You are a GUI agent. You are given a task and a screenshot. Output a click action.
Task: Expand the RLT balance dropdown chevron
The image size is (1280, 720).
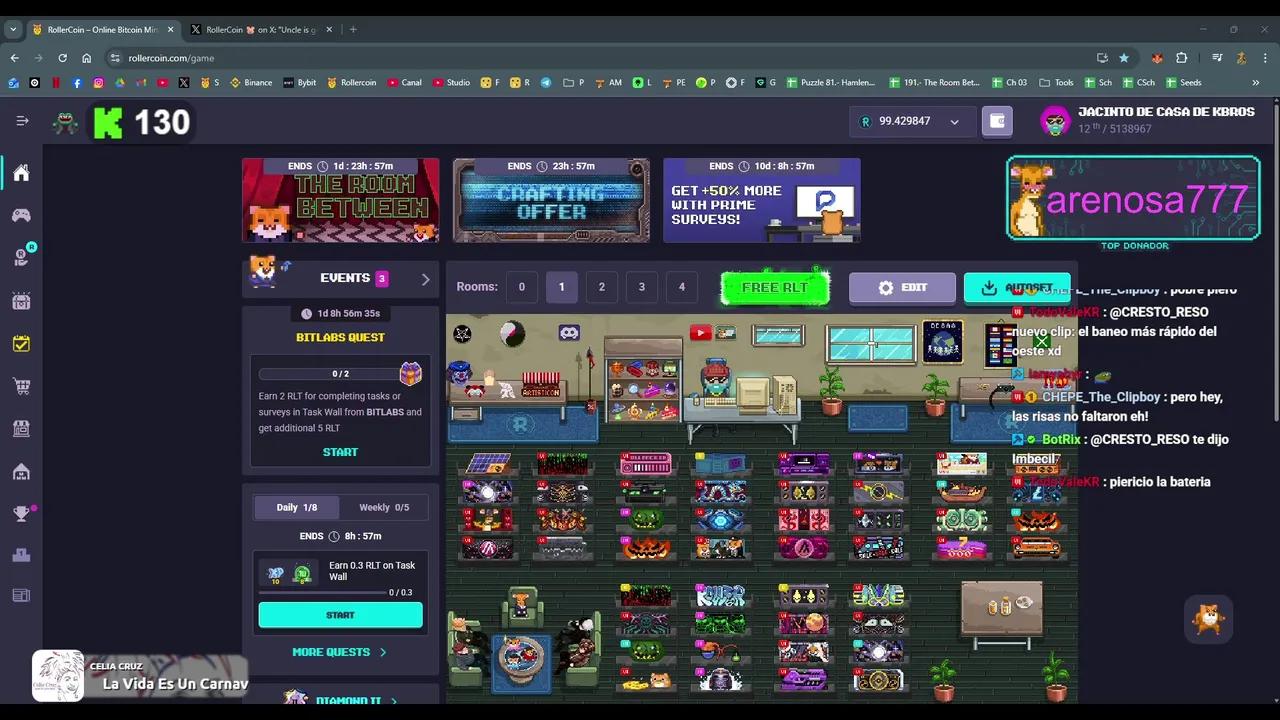click(x=954, y=121)
